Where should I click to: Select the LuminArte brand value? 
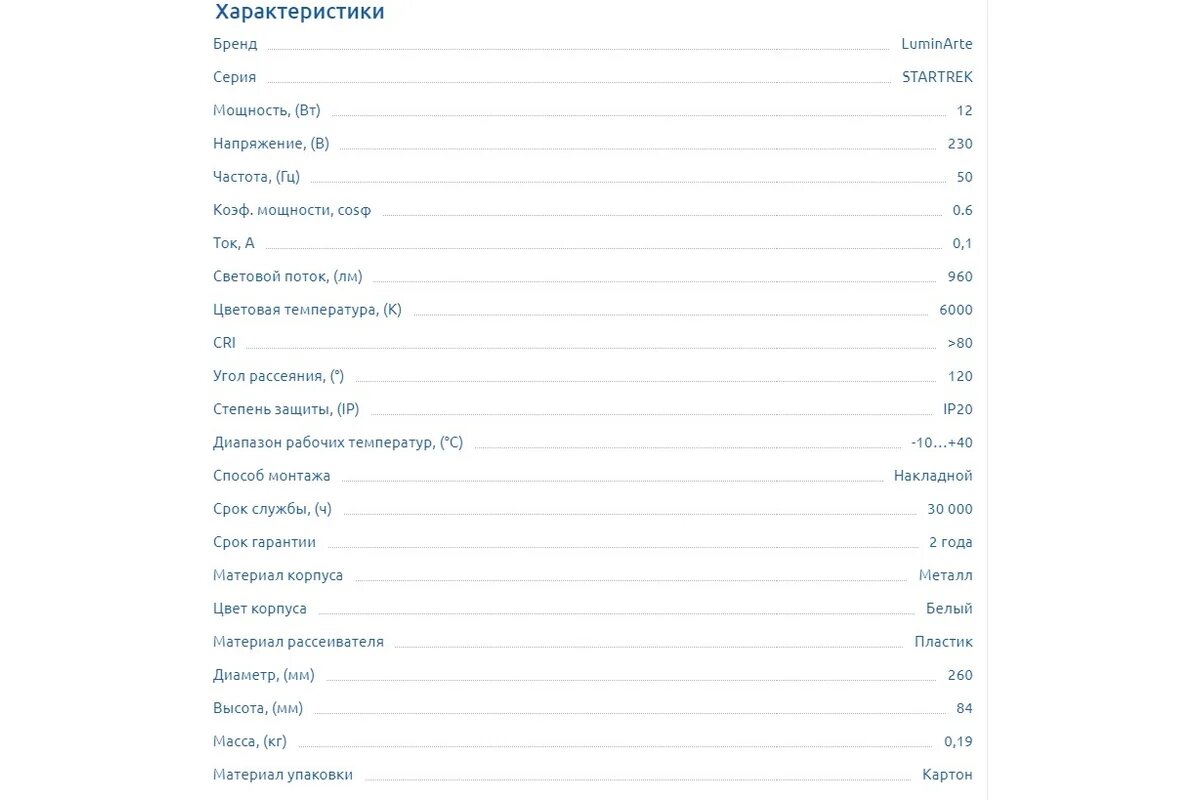click(936, 44)
